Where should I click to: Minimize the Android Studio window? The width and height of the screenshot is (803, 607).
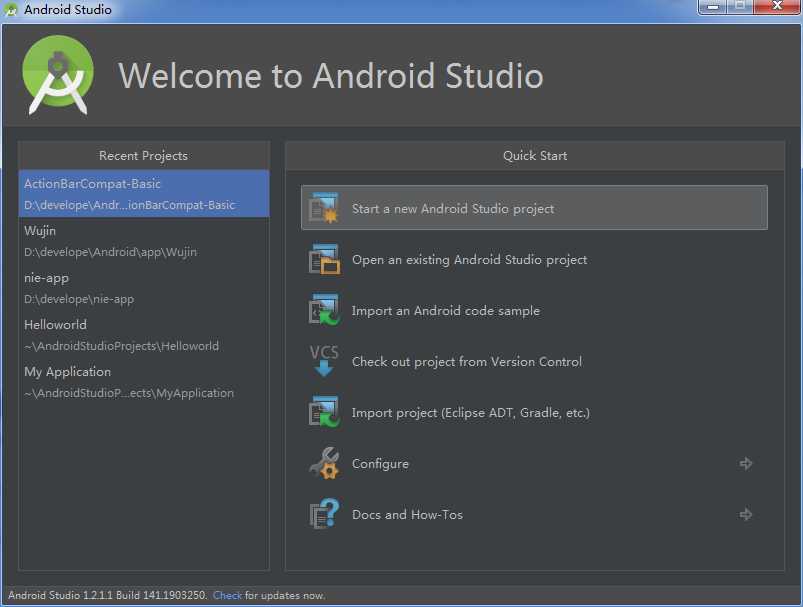pyautogui.click(x=712, y=7)
